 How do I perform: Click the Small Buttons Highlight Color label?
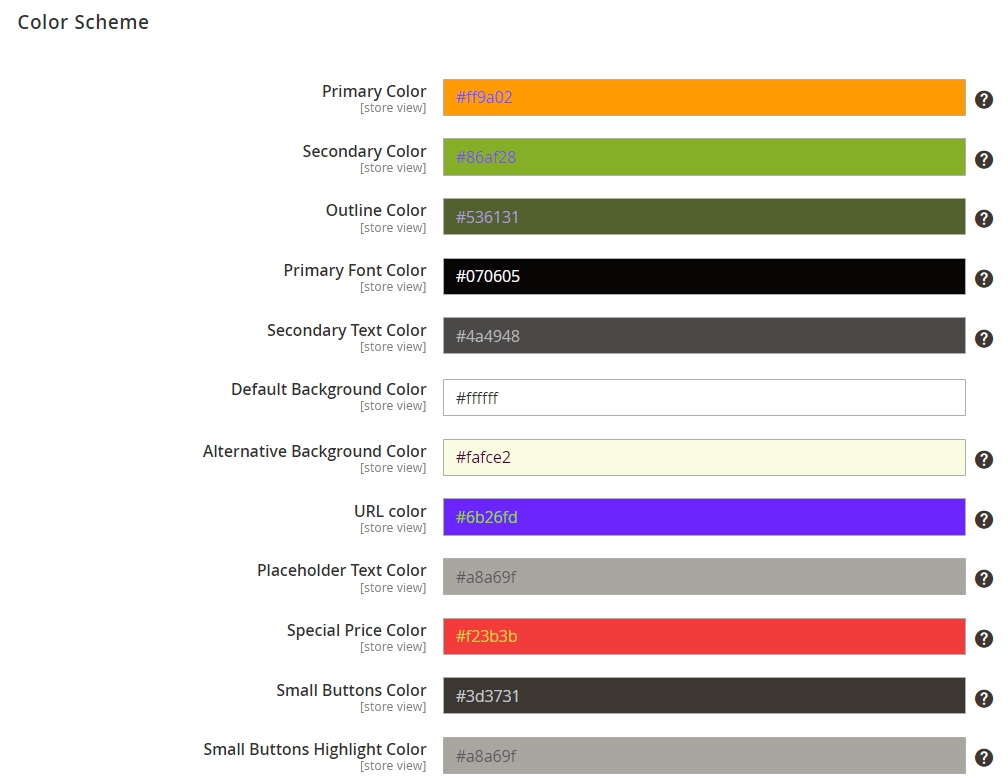[x=314, y=749]
